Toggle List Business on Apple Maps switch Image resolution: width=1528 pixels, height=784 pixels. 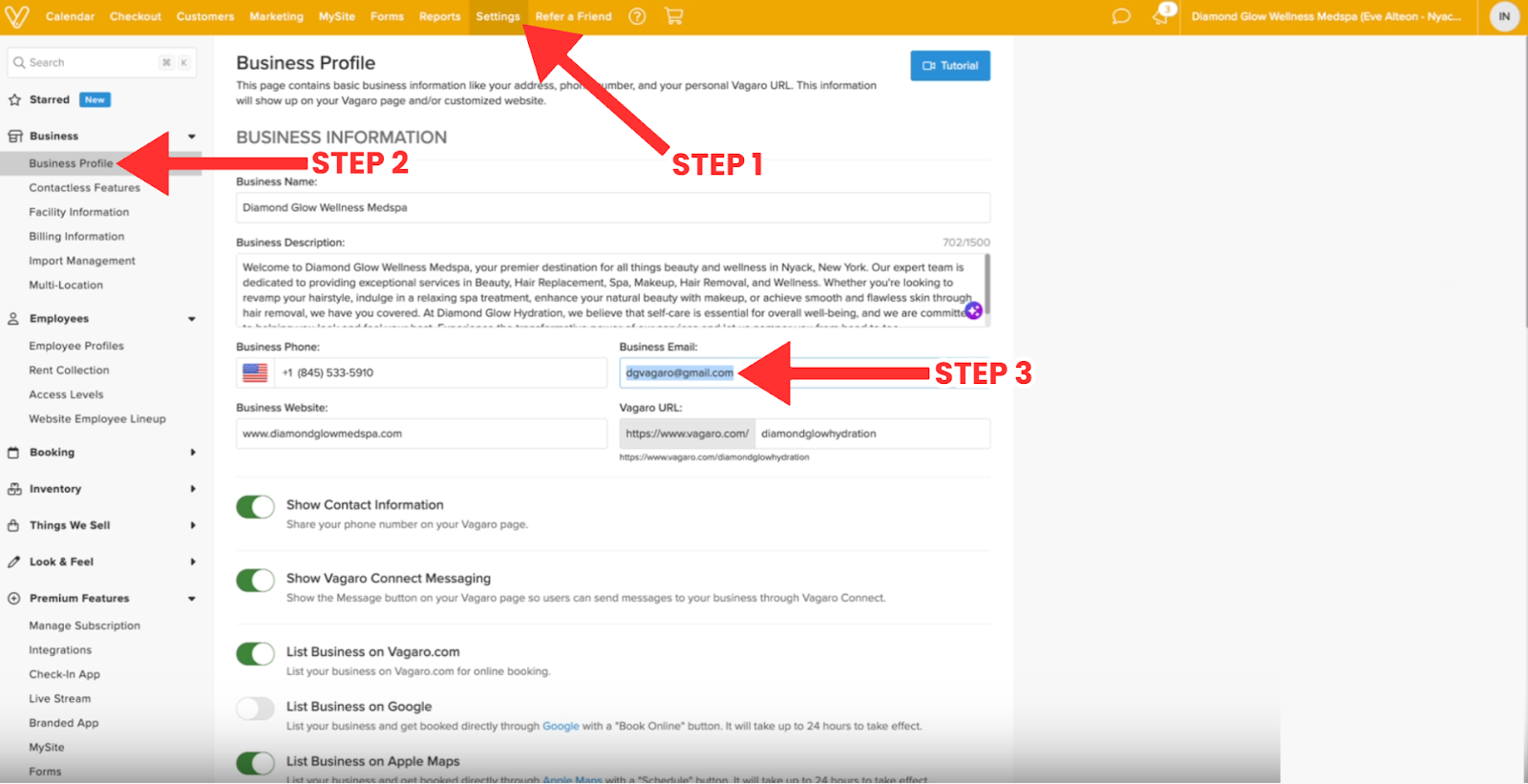point(255,763)
